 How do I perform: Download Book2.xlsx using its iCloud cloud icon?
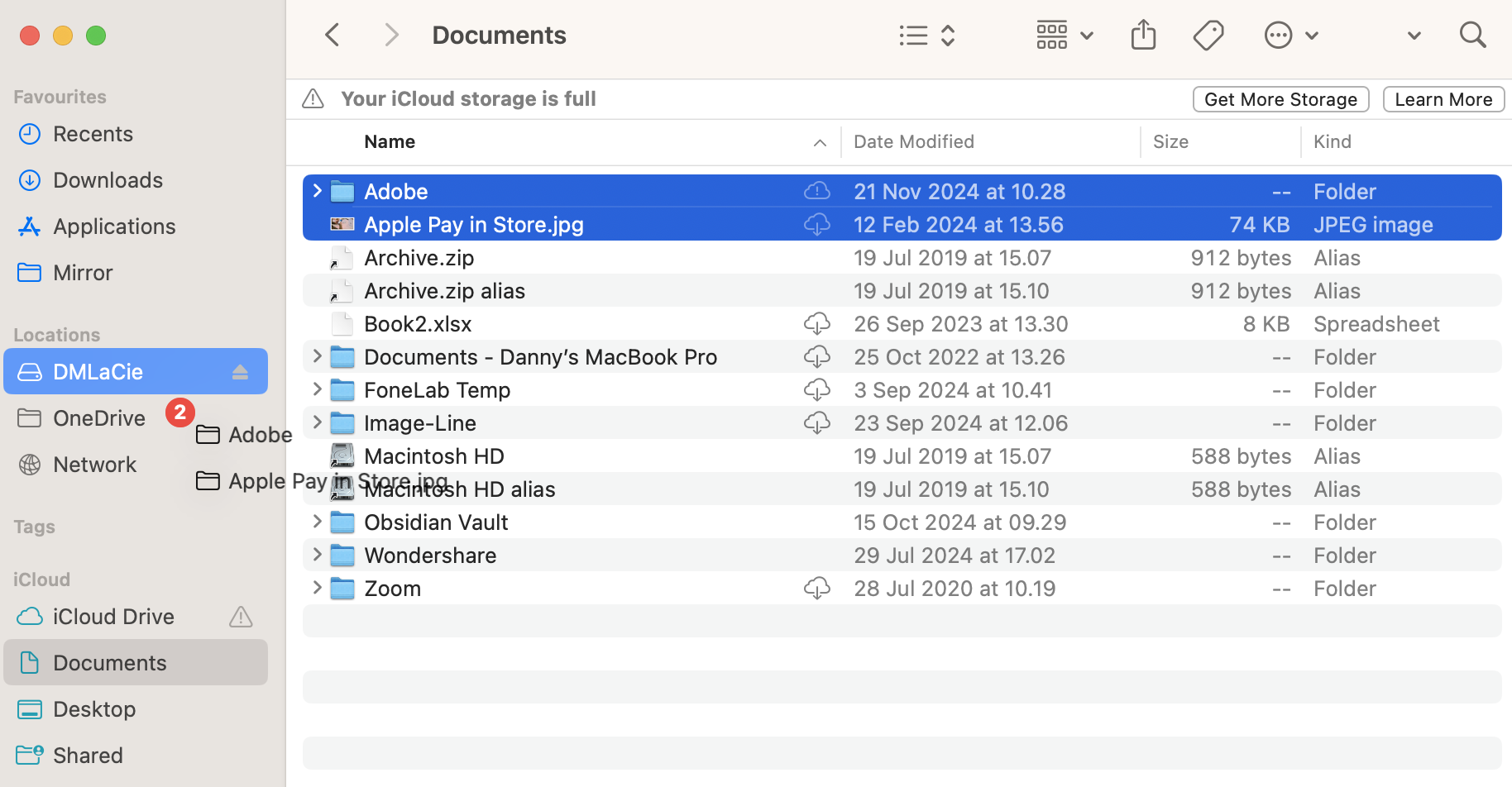tap(817, 323)
